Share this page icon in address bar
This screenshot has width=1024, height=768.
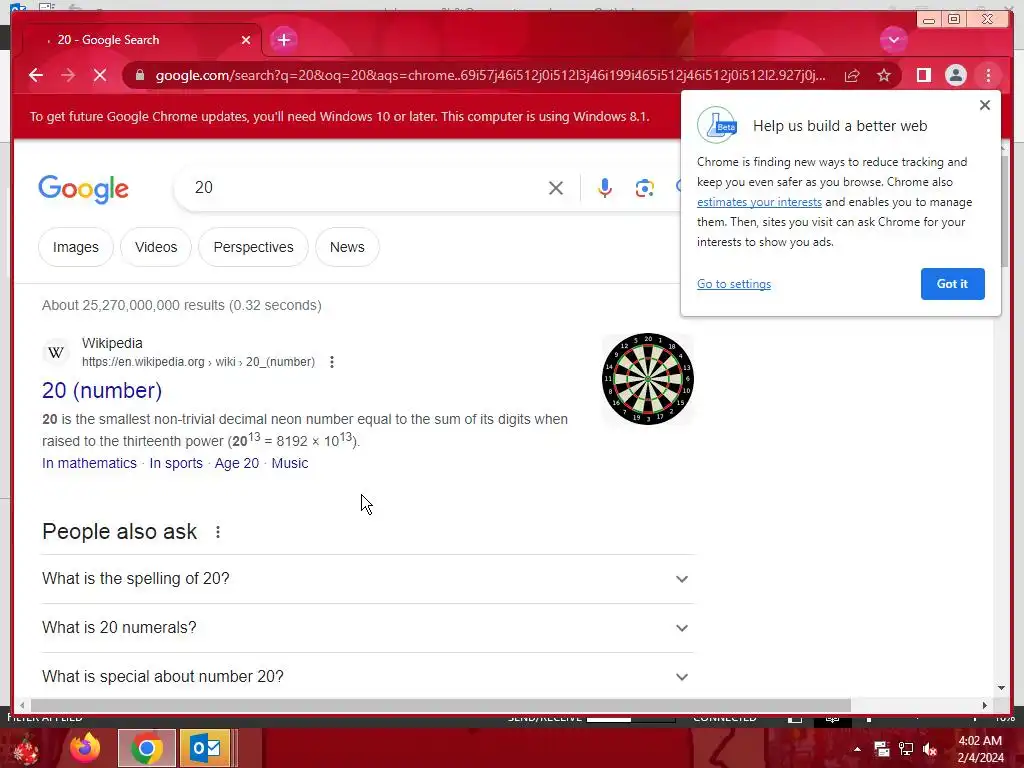pos(852,76)
